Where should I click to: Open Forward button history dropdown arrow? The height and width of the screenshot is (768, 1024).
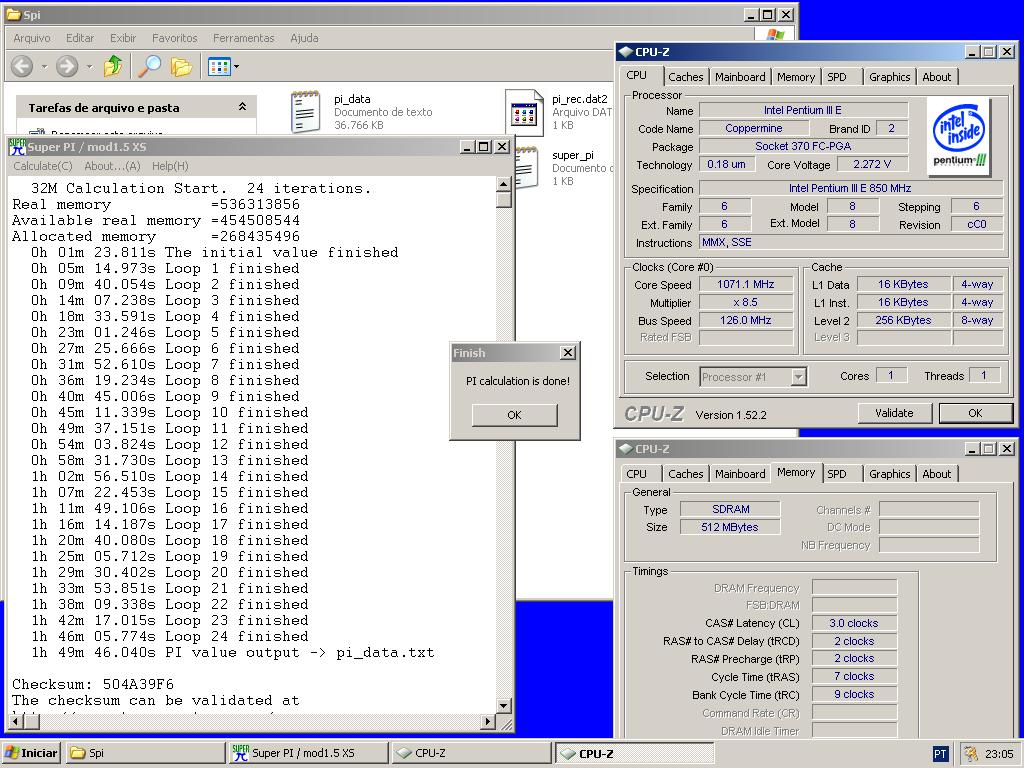click(x=89, y=66)
